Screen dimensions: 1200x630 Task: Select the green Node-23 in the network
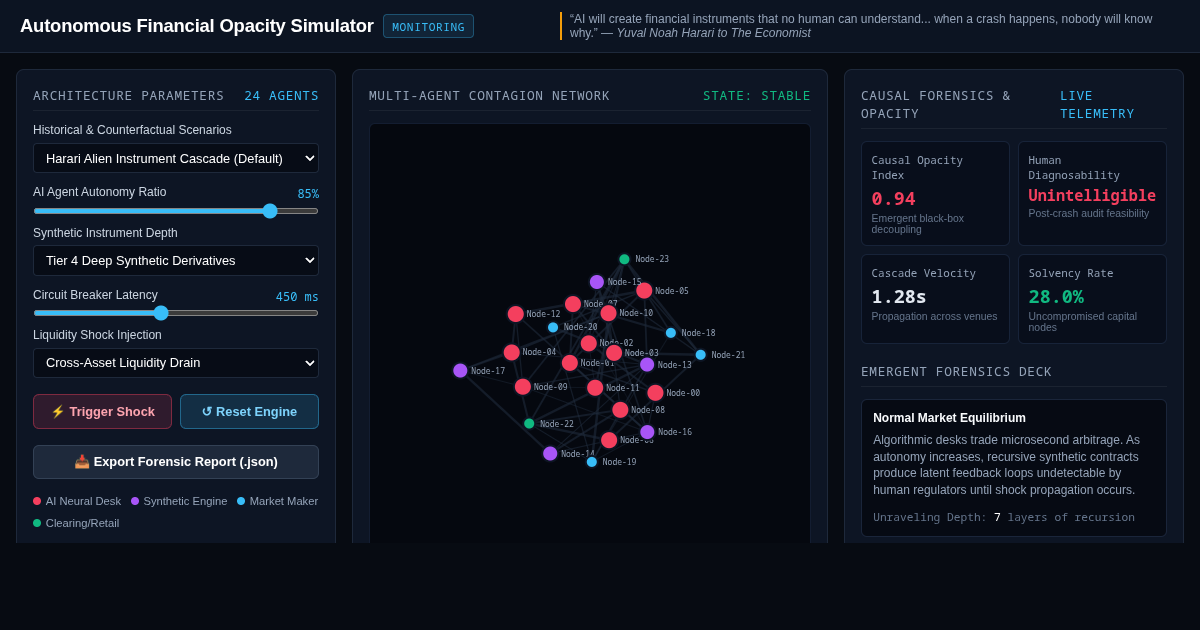pos(624,259)
